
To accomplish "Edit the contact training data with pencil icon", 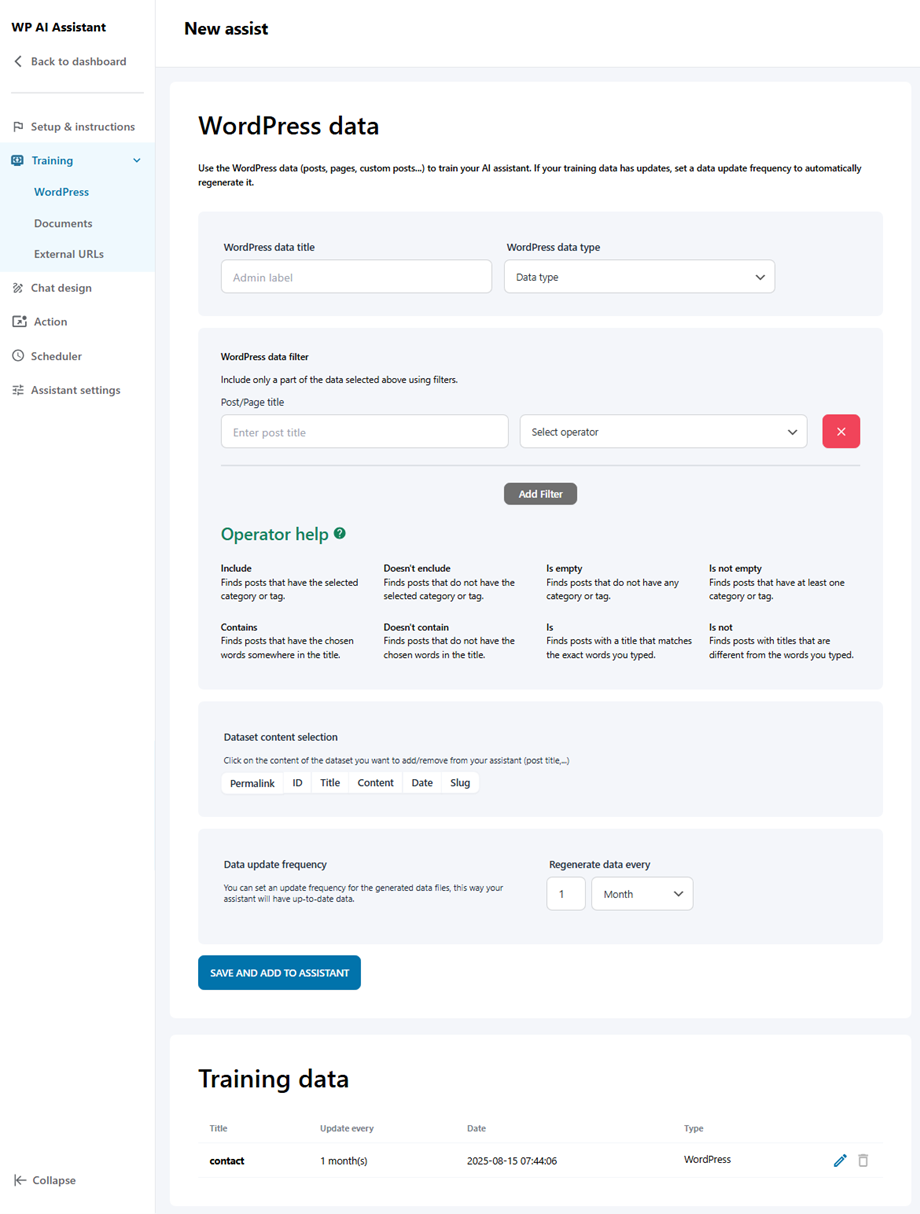I will (x=840, y=1160).
